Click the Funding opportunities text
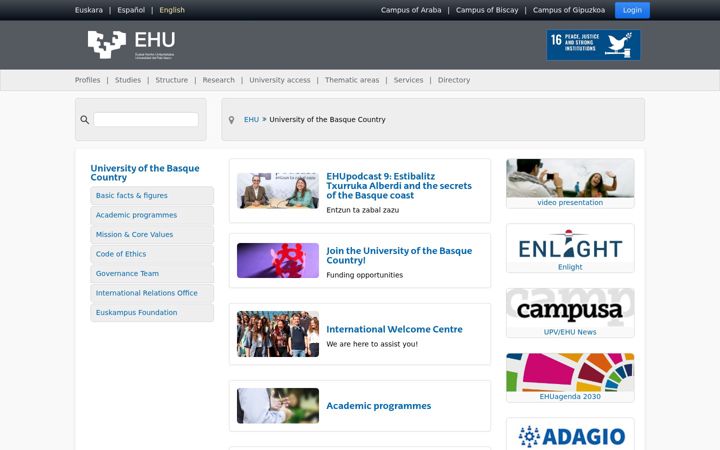Image resolution: width=720 pixels, height=450 pixels. tap(365, 275)
